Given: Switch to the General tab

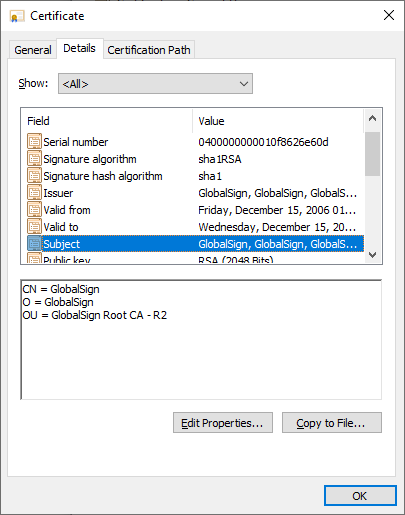Looking at the screenshot, I should pos(33,50).
